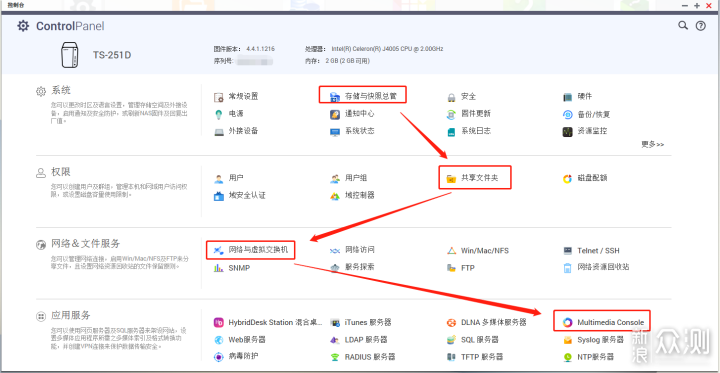Open 共享文件夹 shared folders

click(x=472, y=178)
